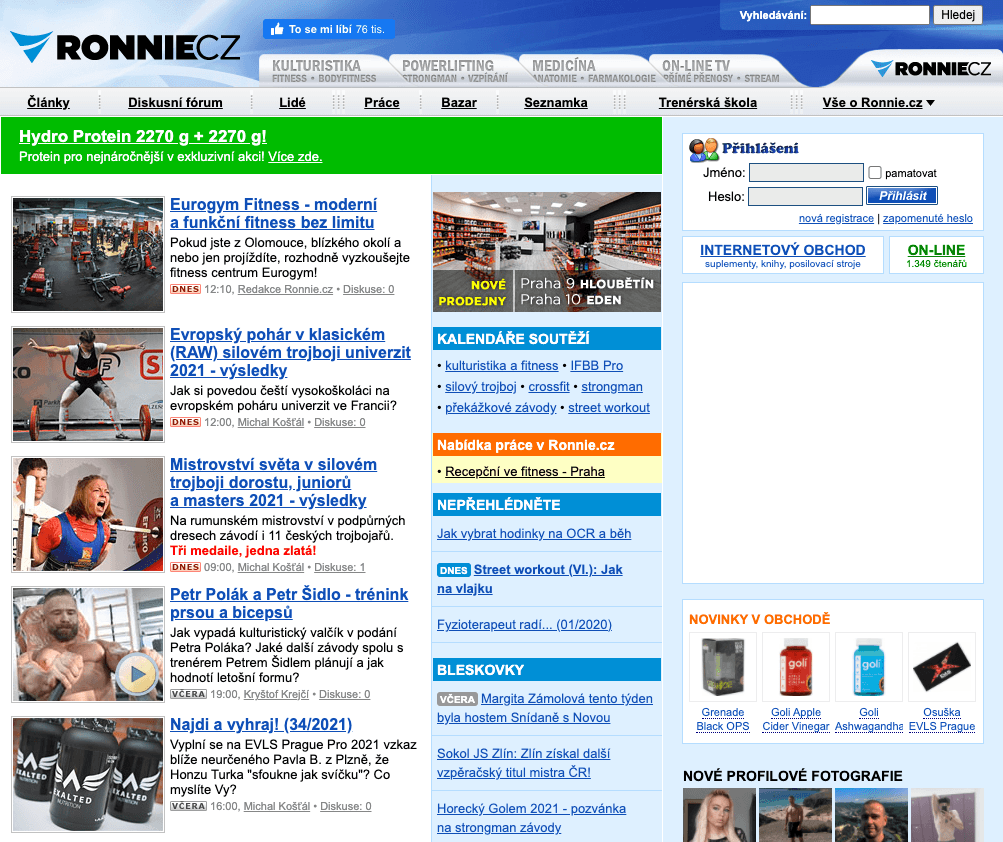Viewport: 1003px width, 842px height.
Task: Click the ON-LINE readers link
Action: [936, 250]
